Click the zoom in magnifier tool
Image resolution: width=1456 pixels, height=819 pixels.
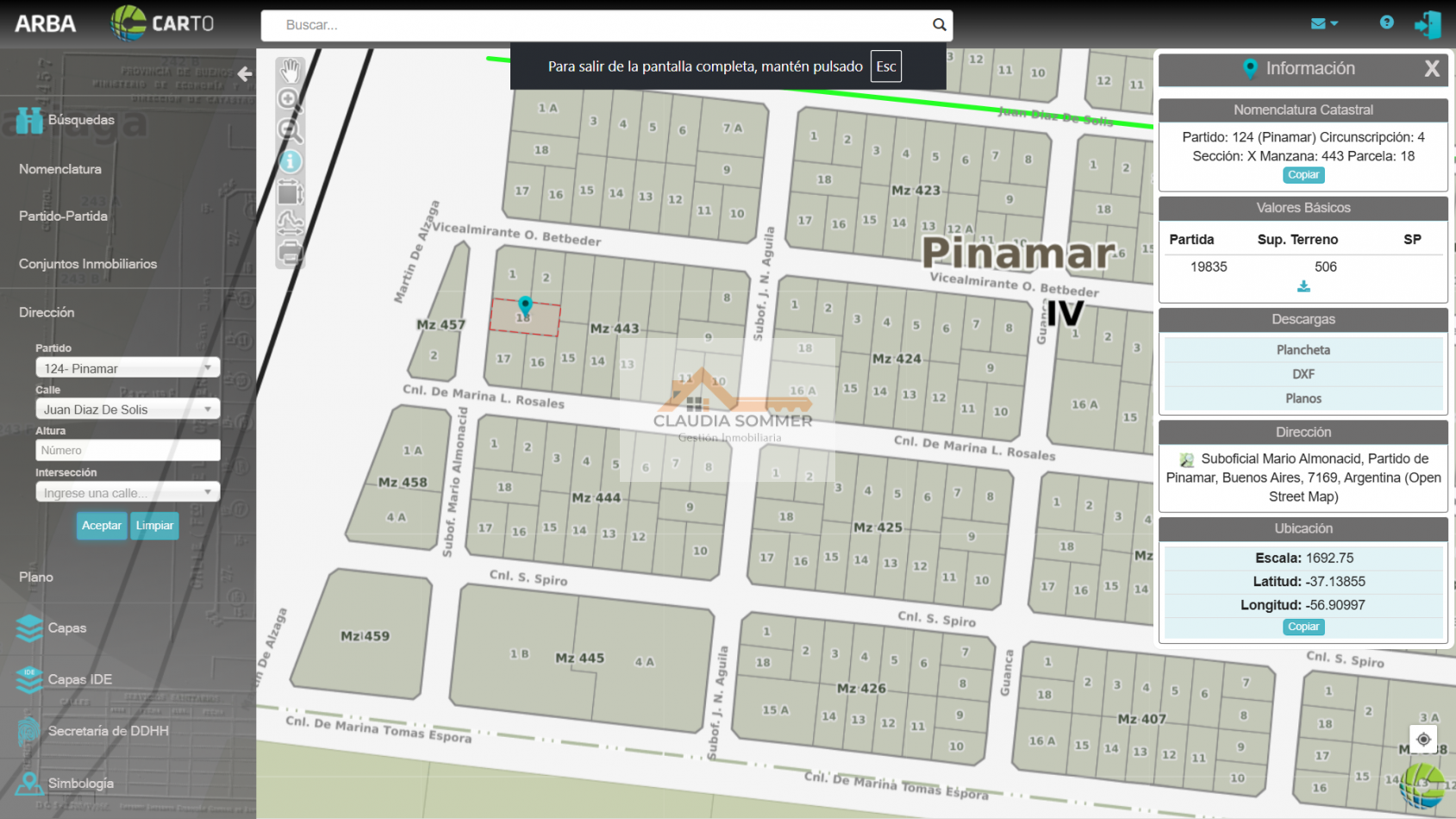click(x=290, y=100)
